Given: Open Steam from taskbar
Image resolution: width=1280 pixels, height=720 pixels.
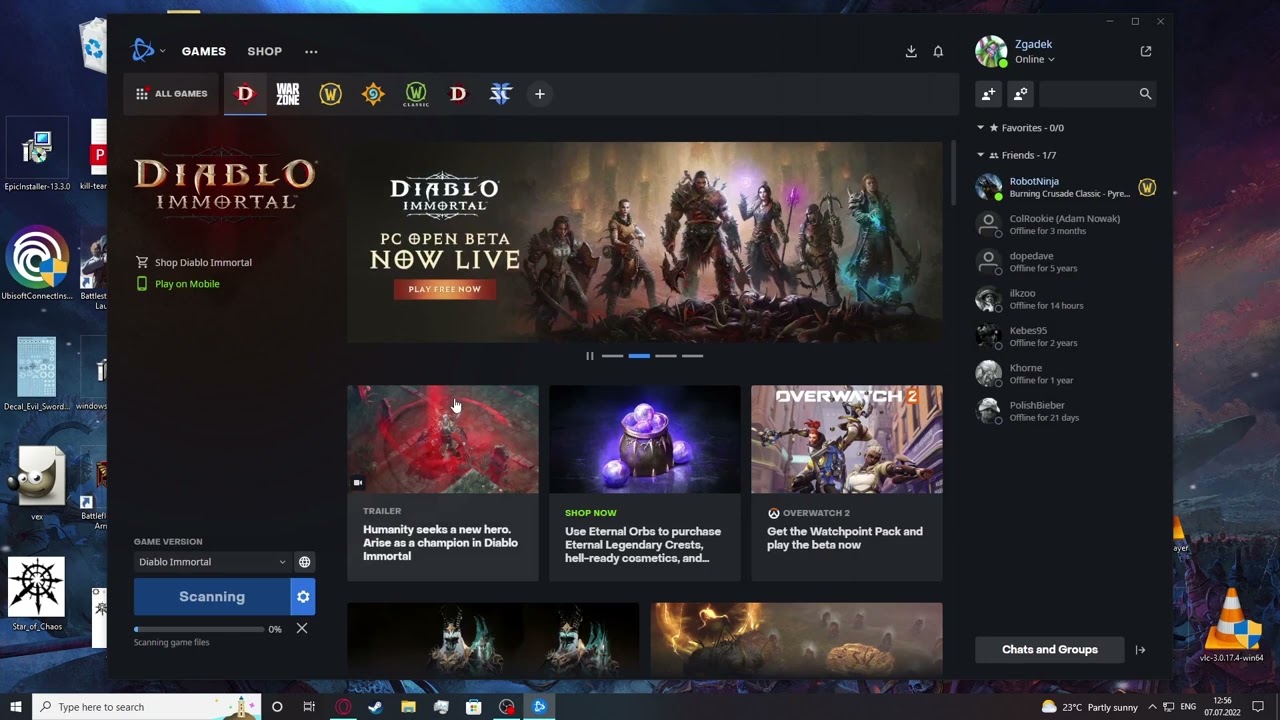Looking at the screenshot, I should [375, 707].
